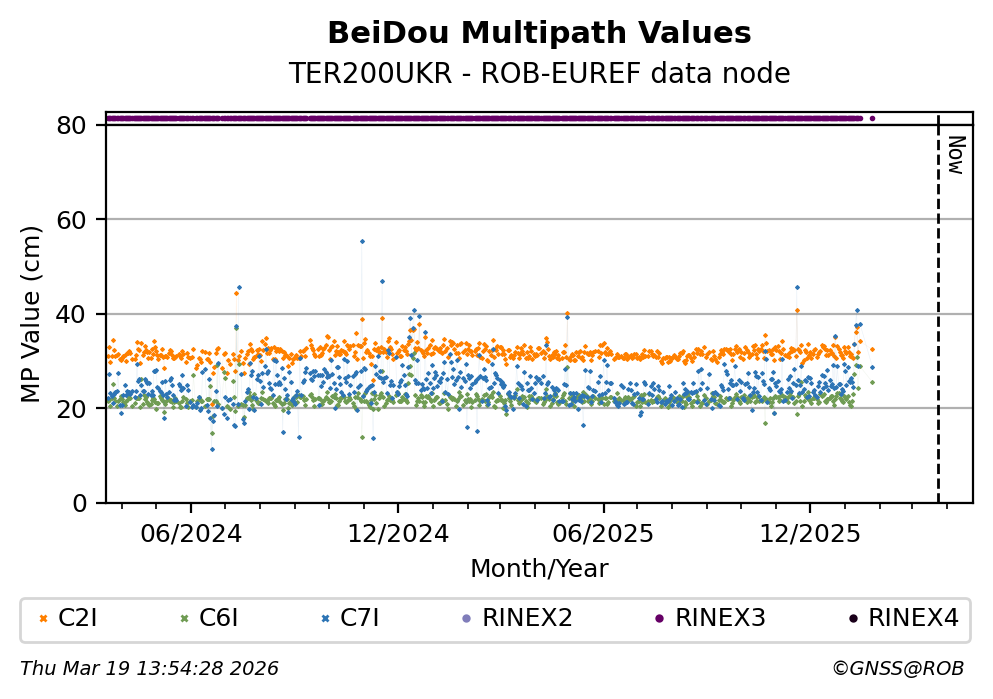The width and height of the screenshot is (993, 699).
Task: Click the 12/2024 x-axis tick label
Action: tap(397, 533)
